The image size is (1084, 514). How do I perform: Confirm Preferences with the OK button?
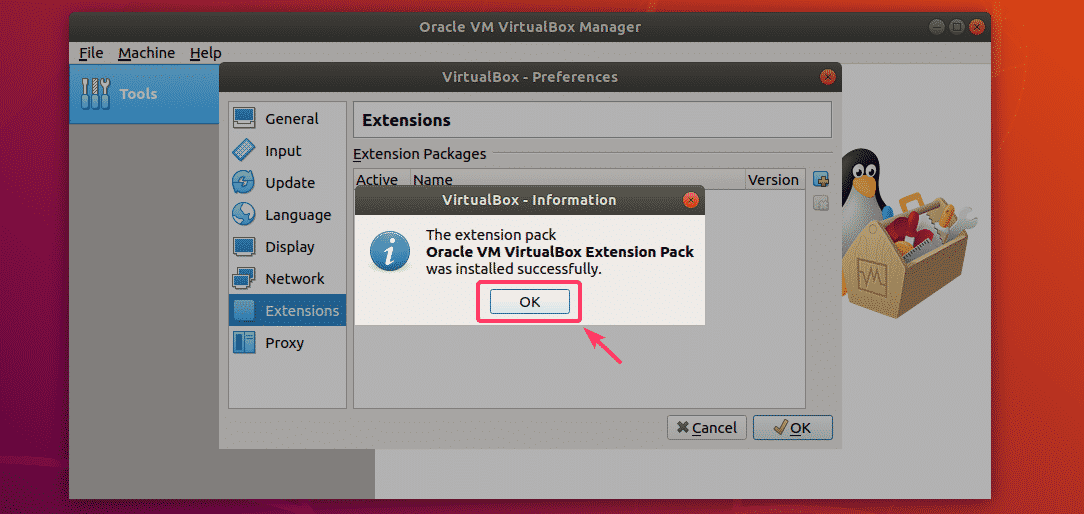pyautogui.click(x=792, y=427)
